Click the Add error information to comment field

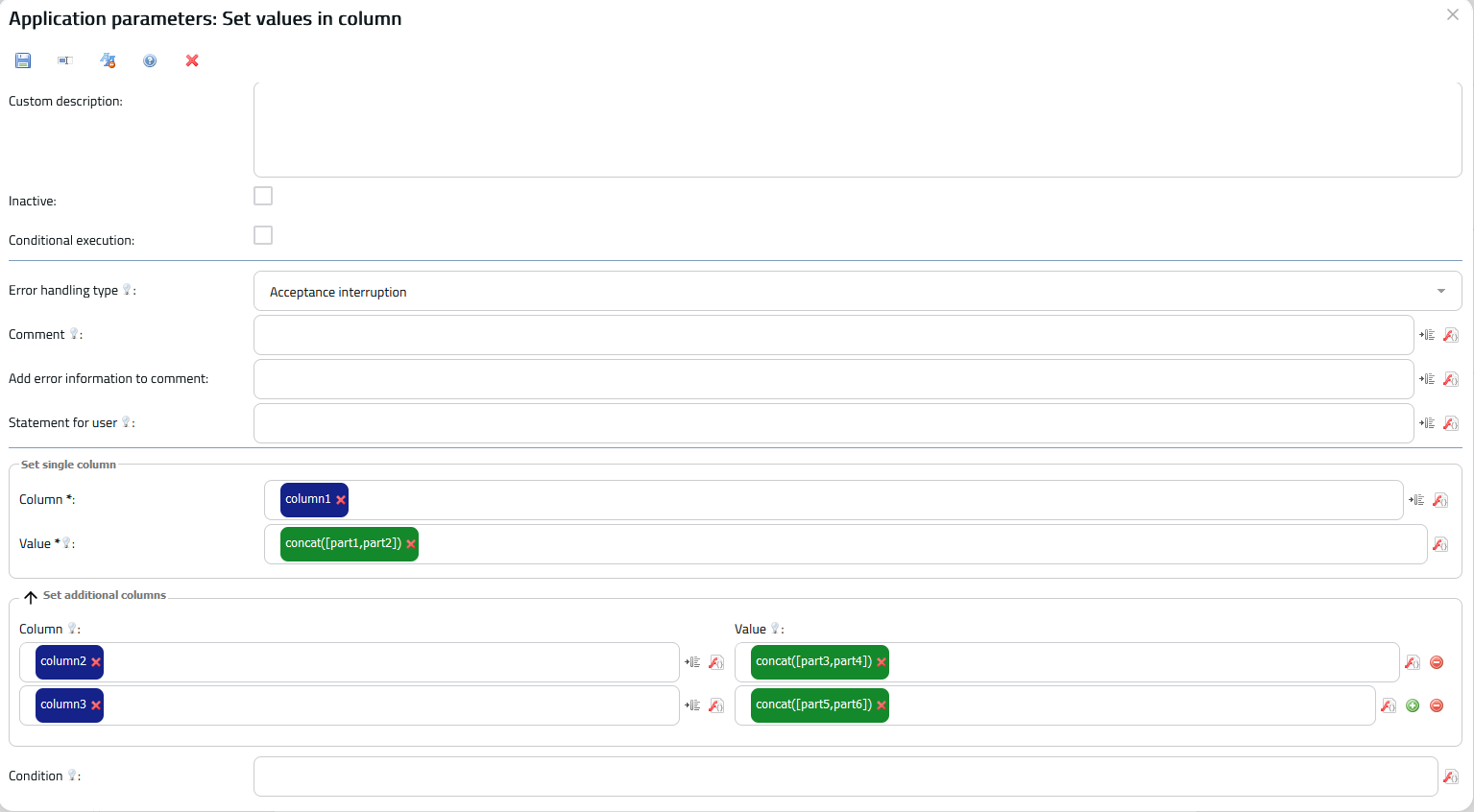pyautogui.click(x=833, y=379)
